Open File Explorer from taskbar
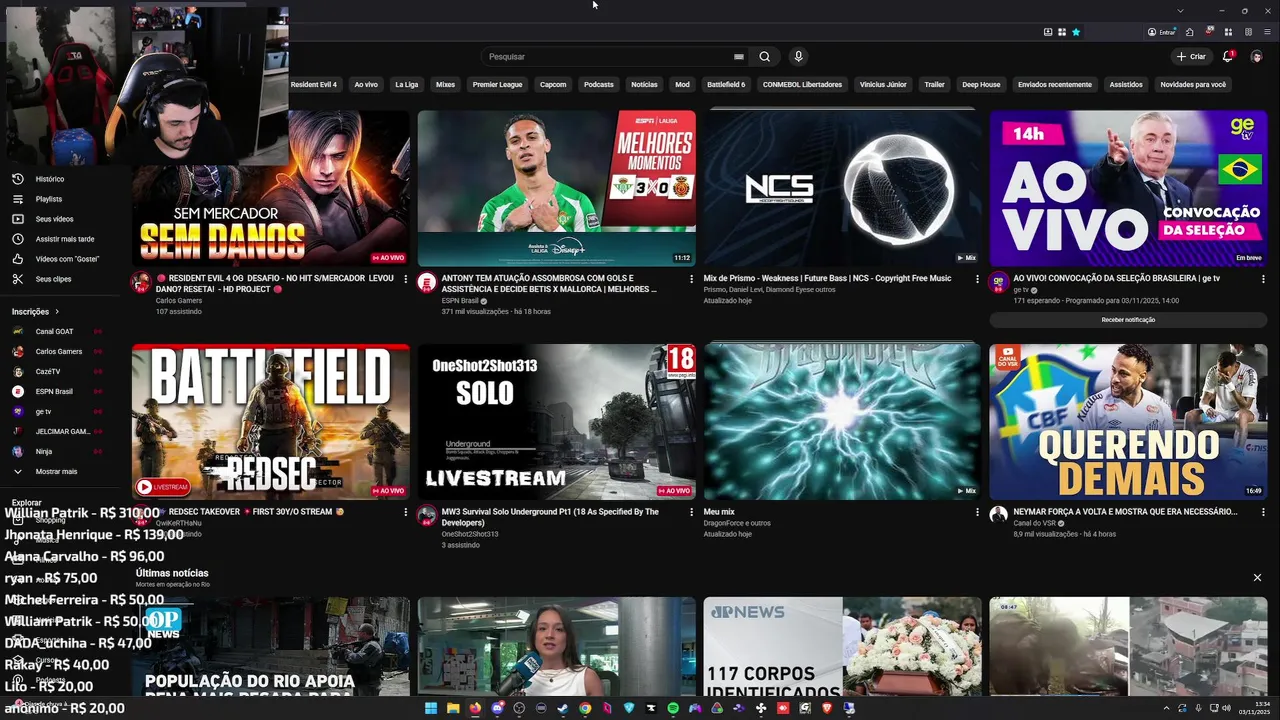The width and height of the screenshot is (1280, 720). [x=453, y=708]
